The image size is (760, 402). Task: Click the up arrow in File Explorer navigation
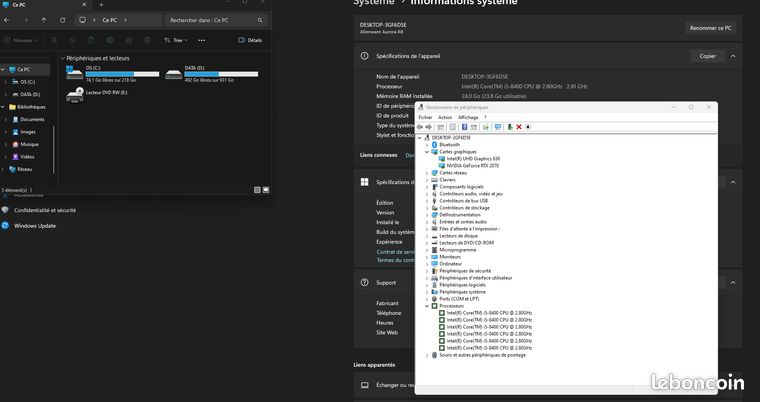coord(44,20)
